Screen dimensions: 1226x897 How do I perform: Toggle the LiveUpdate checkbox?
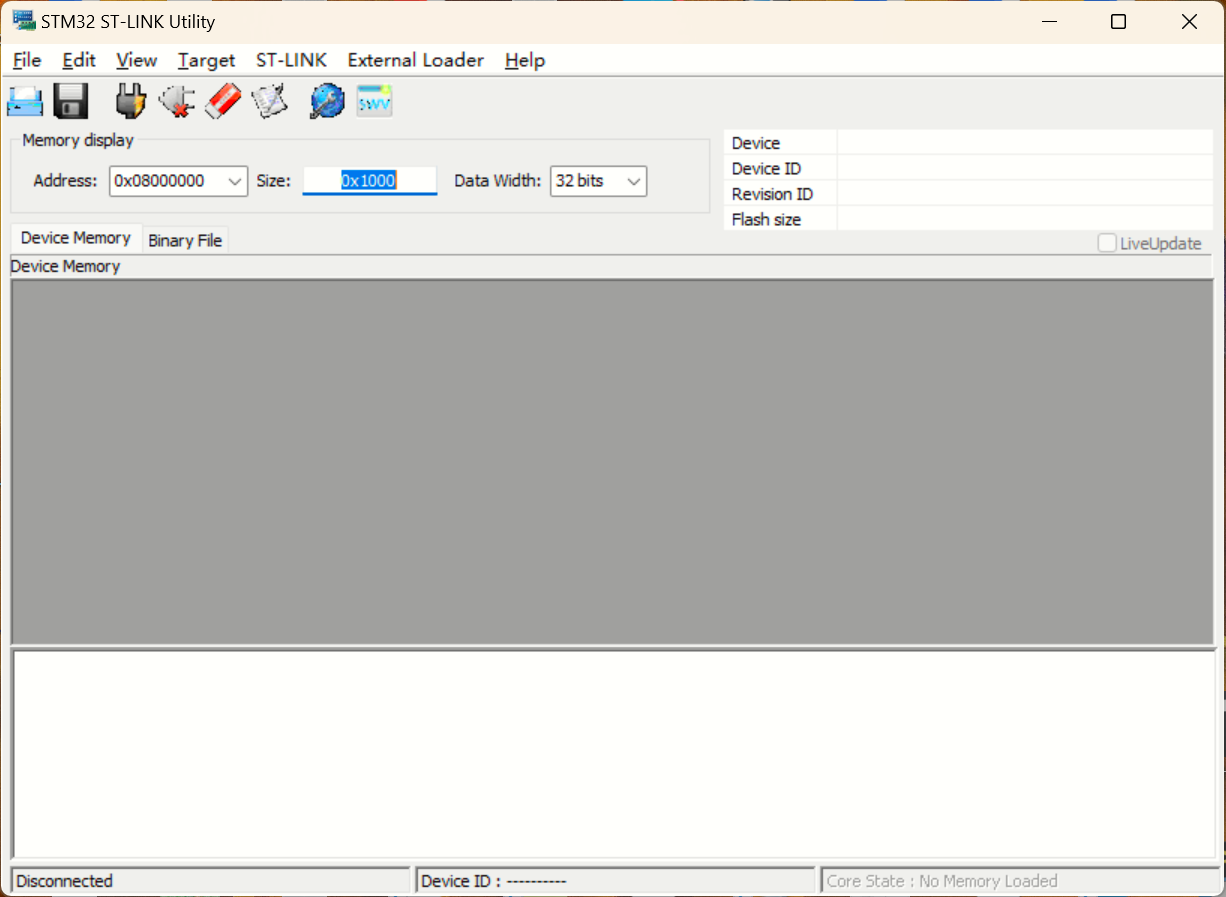click(x=1107, y=243)
